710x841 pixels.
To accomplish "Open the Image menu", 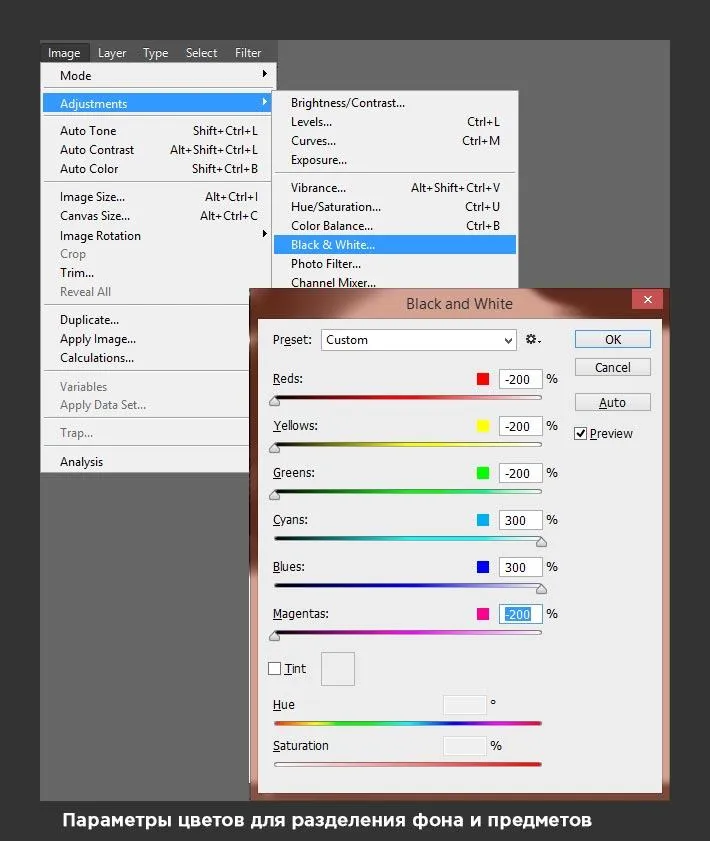I will tap(64, 53).
